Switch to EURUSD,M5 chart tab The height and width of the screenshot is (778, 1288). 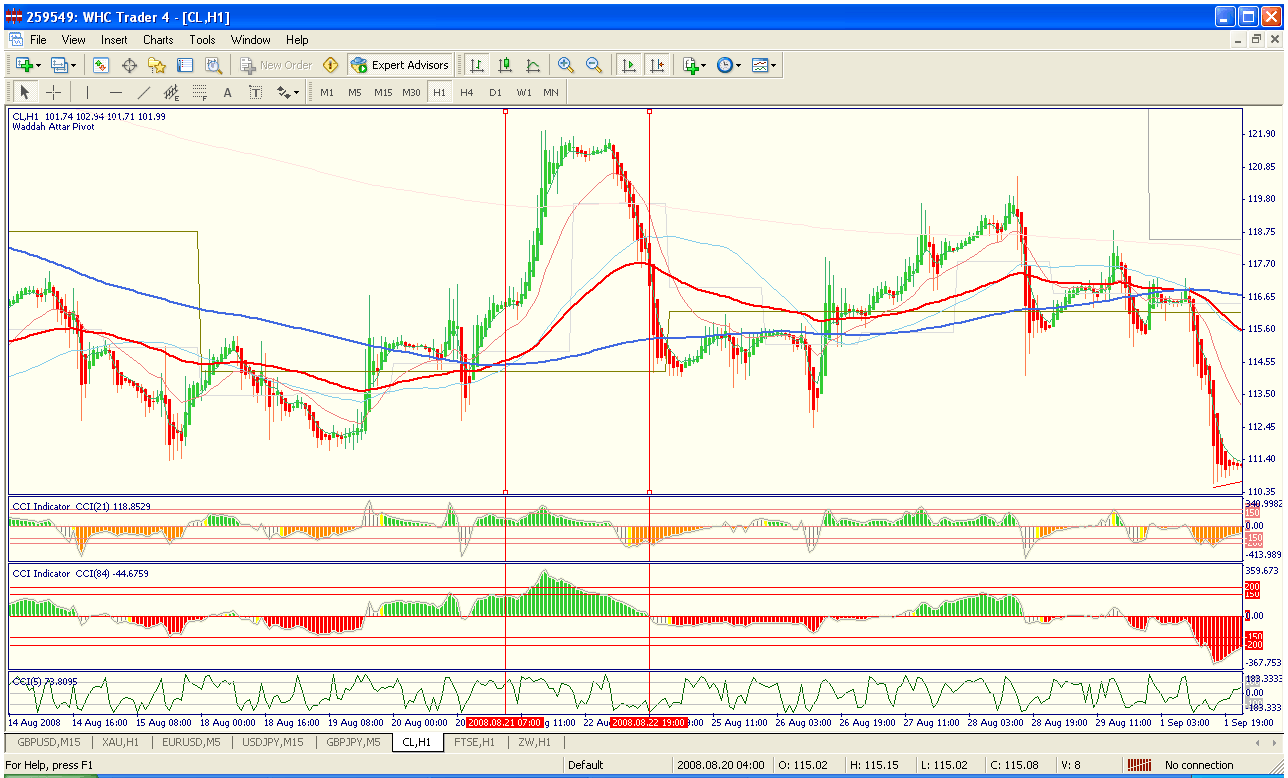(x=189, y=742)
